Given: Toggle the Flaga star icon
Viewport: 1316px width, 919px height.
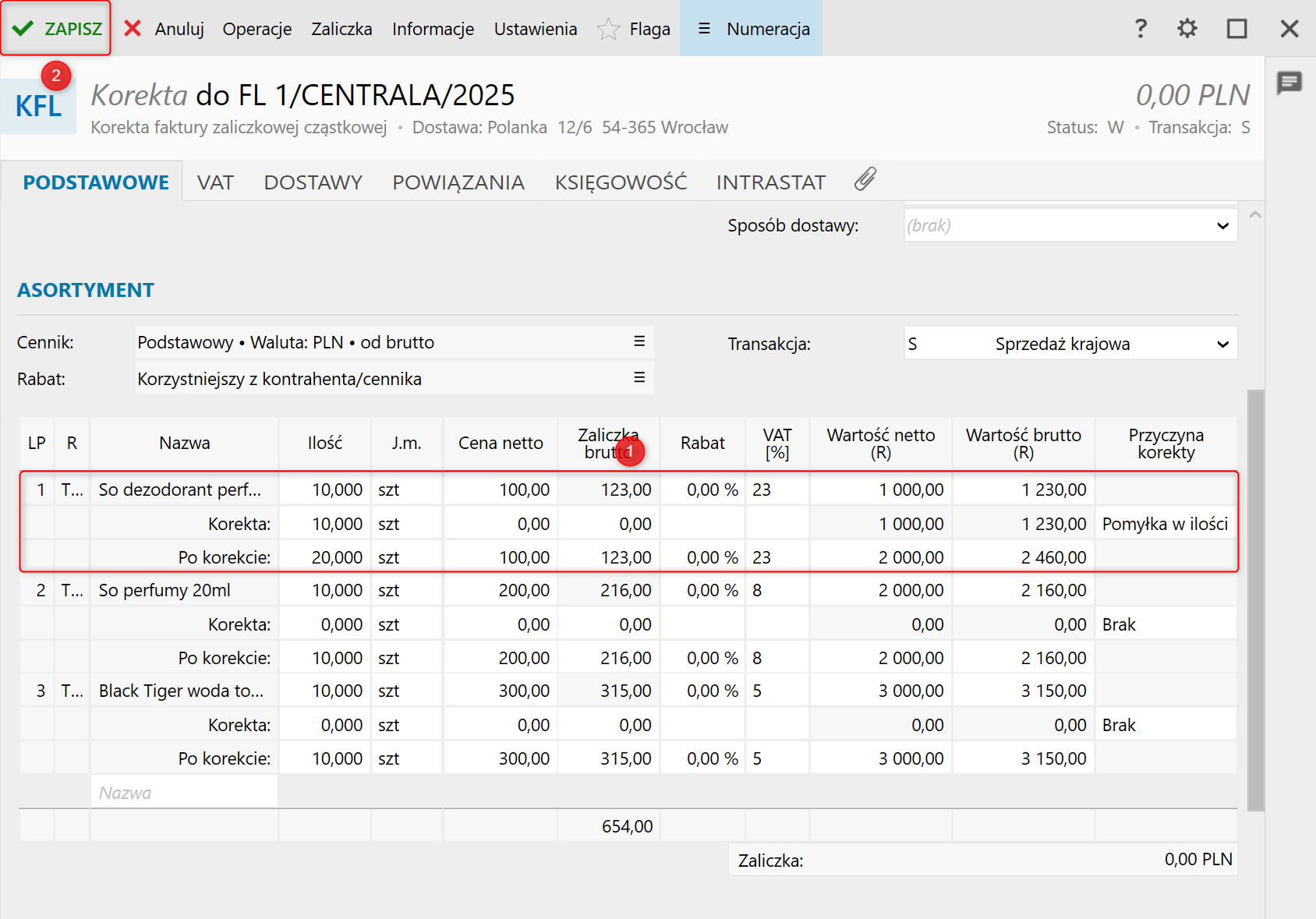Looking at the screenshot, I should pos(608,30).
